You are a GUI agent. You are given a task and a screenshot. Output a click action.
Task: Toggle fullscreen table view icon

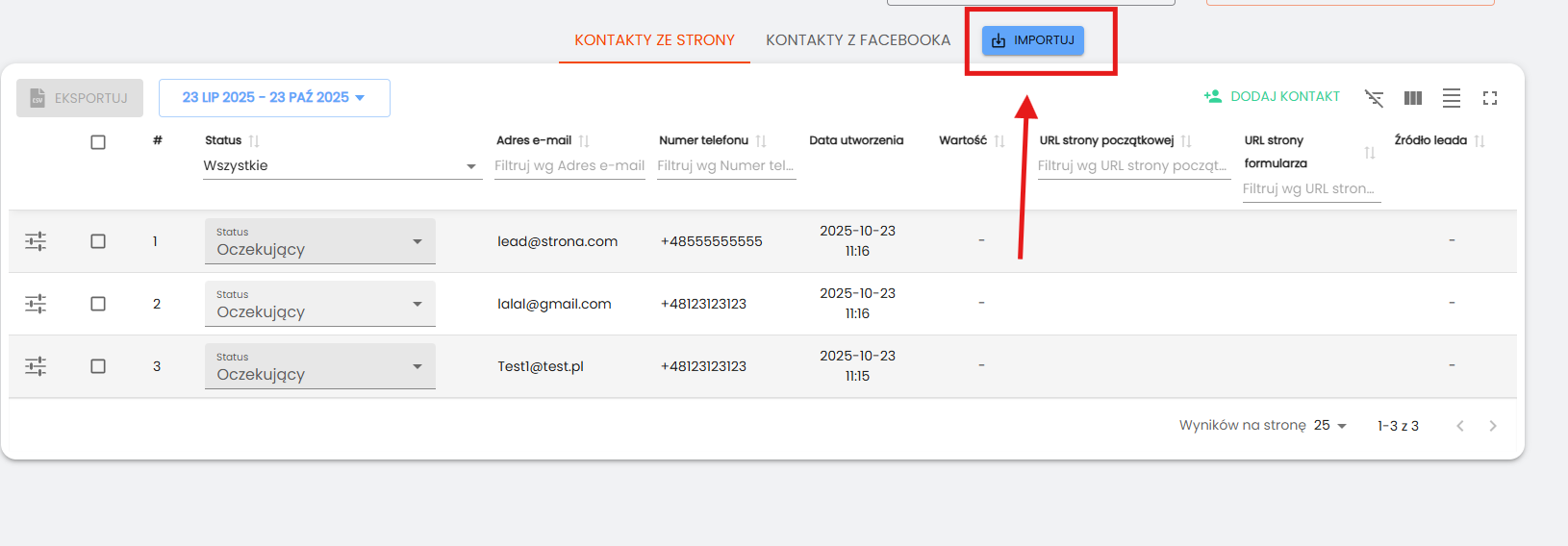[x=1490, y=98]
